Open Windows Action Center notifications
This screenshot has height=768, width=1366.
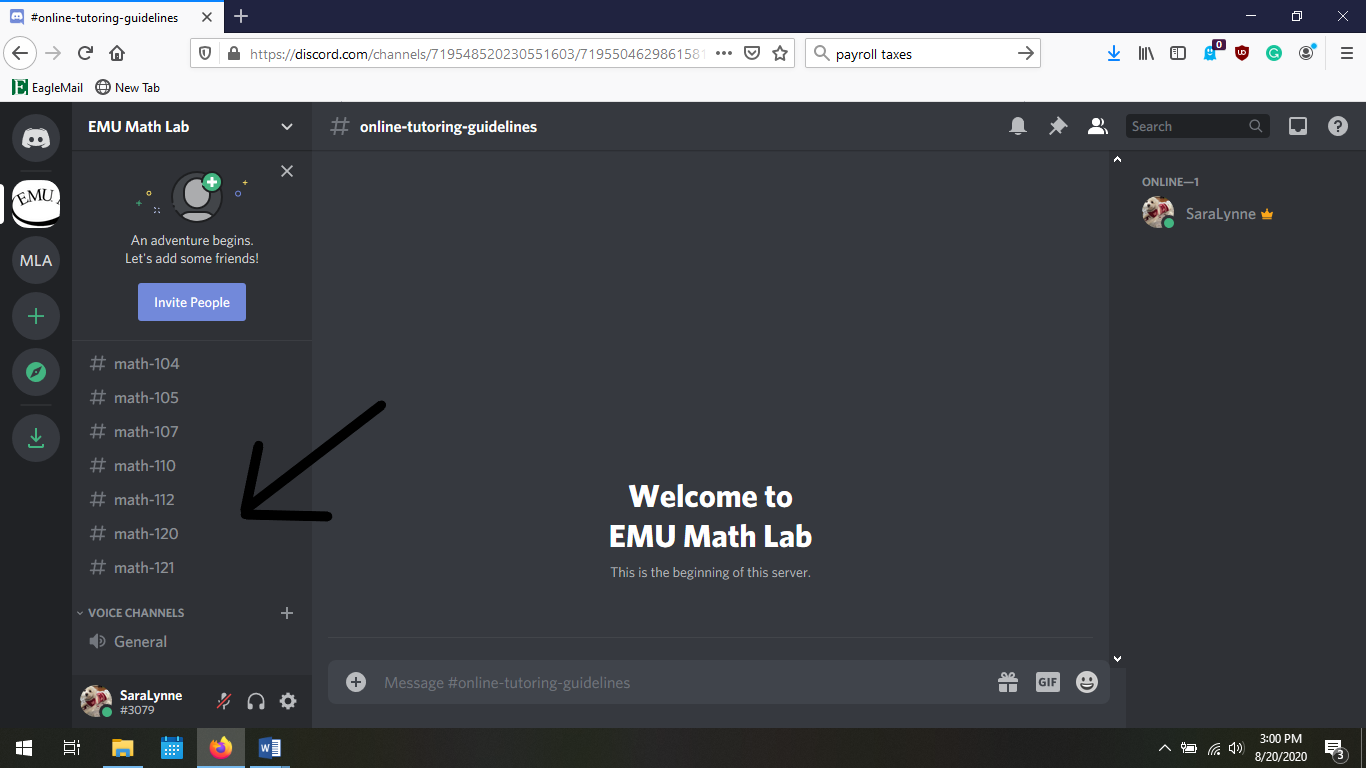point(1335,748)
